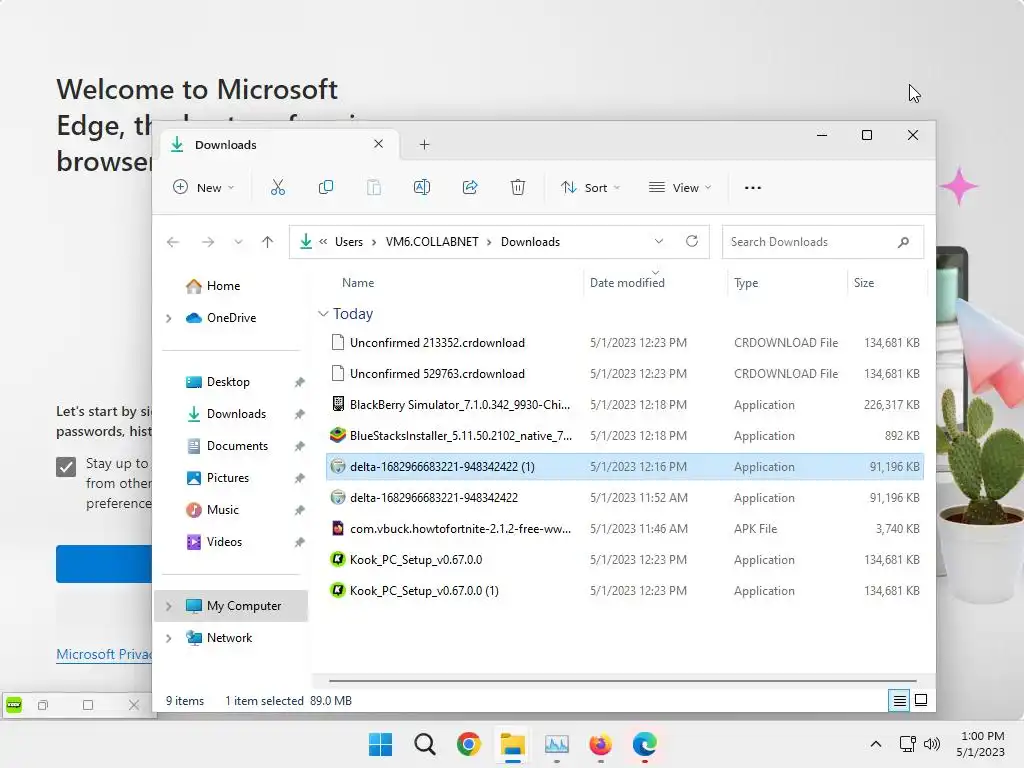Toggle the Stay up to date checkbox in Edge
The image size is (1024, 768).
[66, 467]
